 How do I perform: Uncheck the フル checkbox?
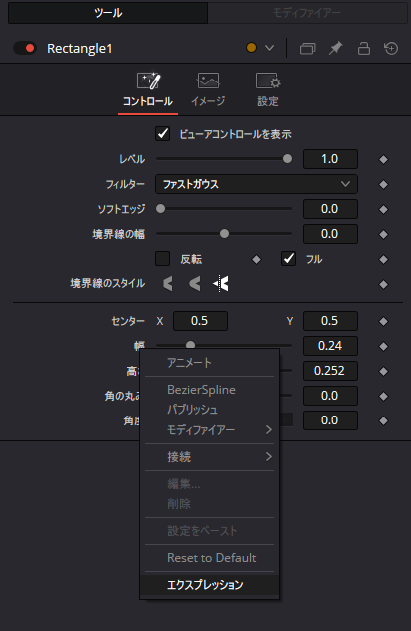pyautogui.click(x=288, y=259)
